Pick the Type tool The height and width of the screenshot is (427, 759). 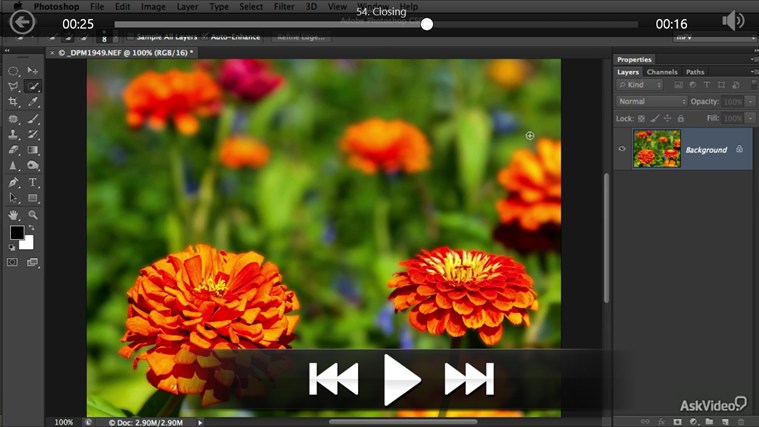point(33,183)
